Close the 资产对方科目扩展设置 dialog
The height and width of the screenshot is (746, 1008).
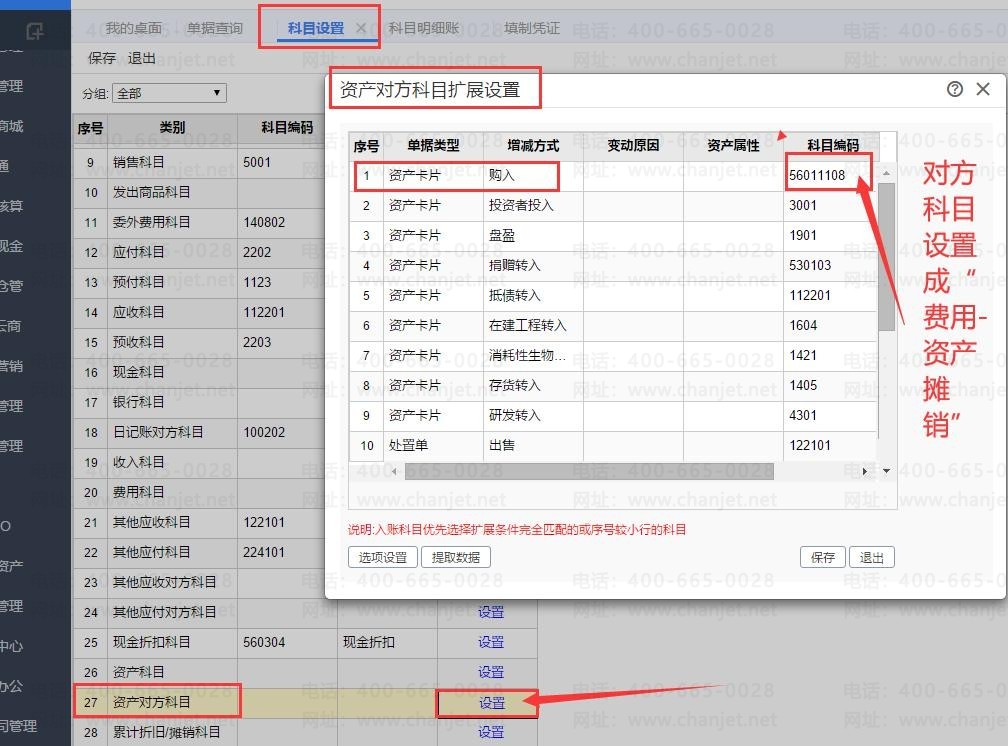pyautogui.click(x=983, y=89)
